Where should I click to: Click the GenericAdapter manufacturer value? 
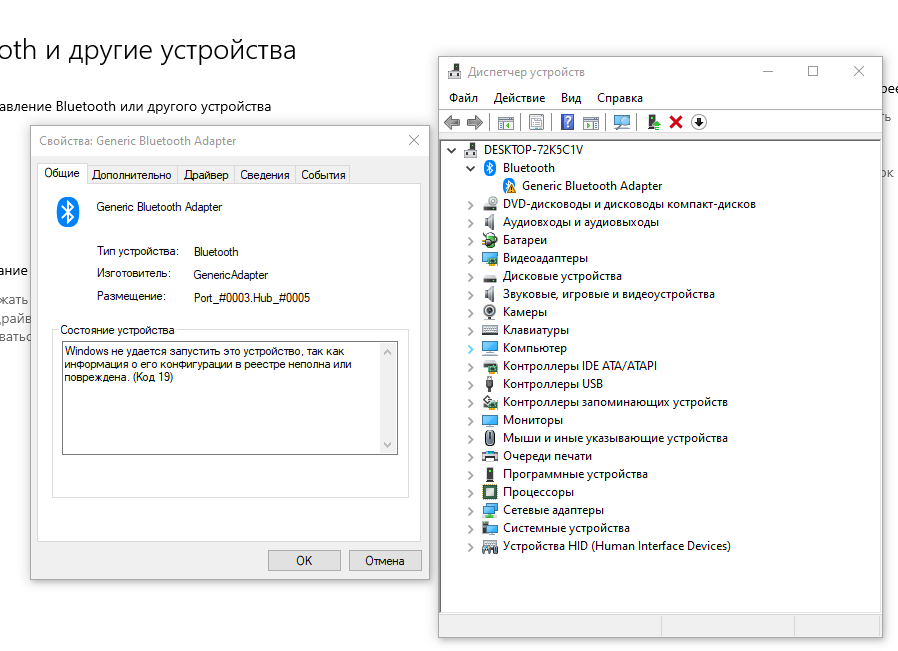click(x=231, y=275)
